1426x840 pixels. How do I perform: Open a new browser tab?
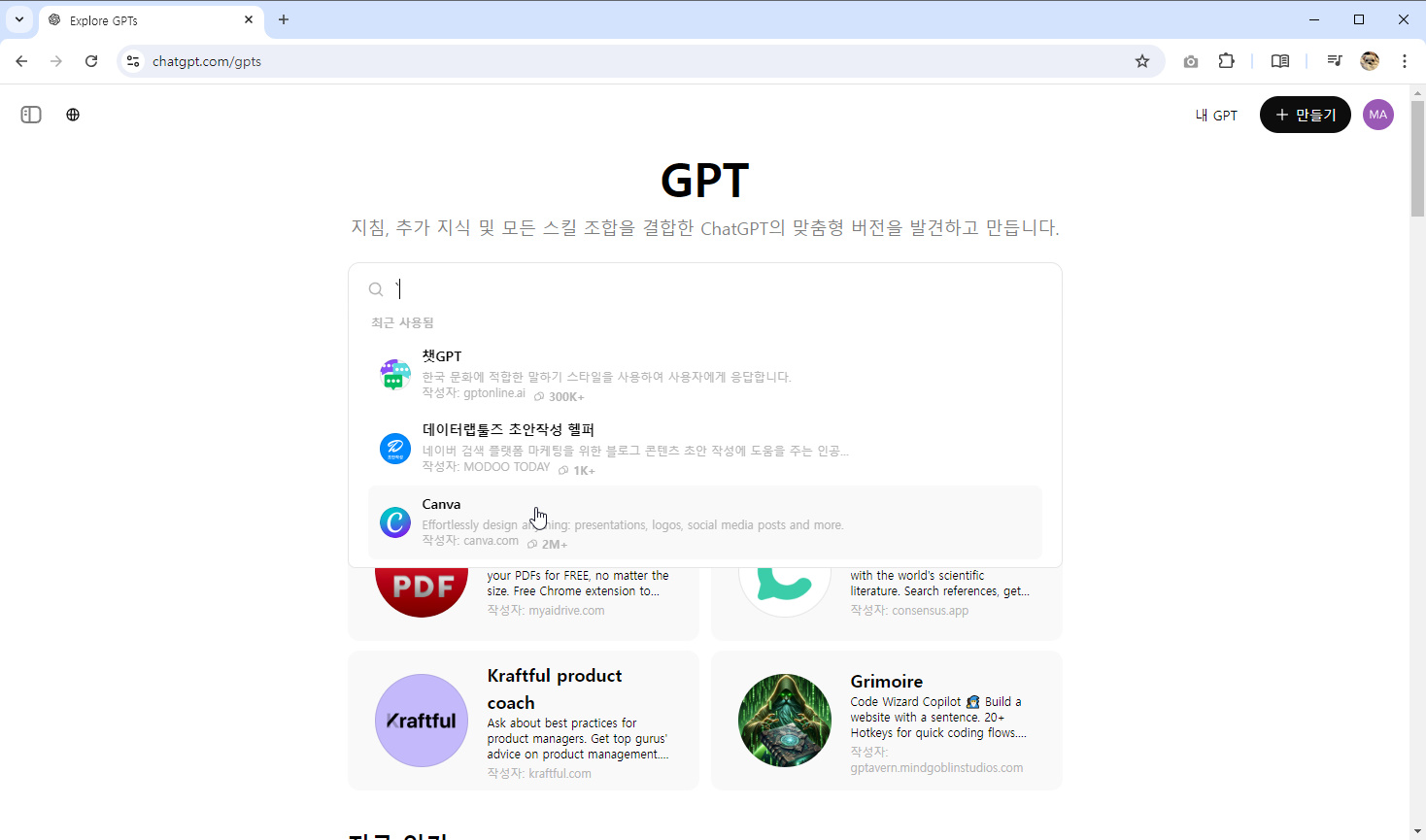click(284, 19)
